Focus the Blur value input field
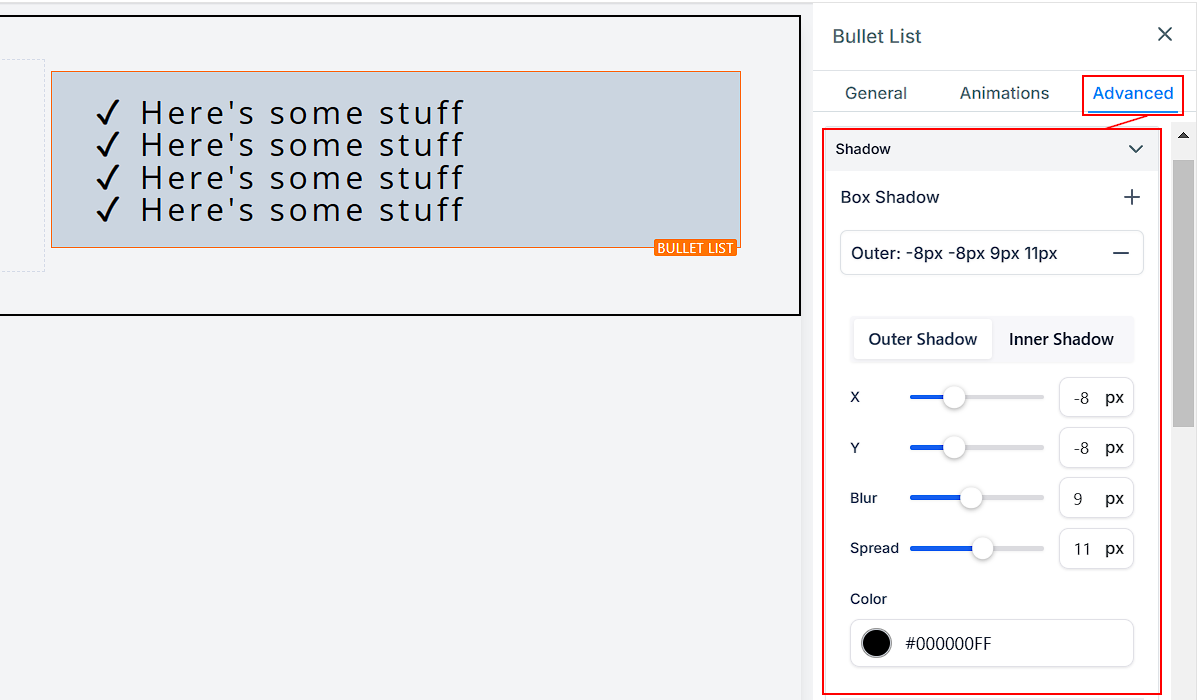Screen dimensions: 1197x700 (x=1078, y=498)
